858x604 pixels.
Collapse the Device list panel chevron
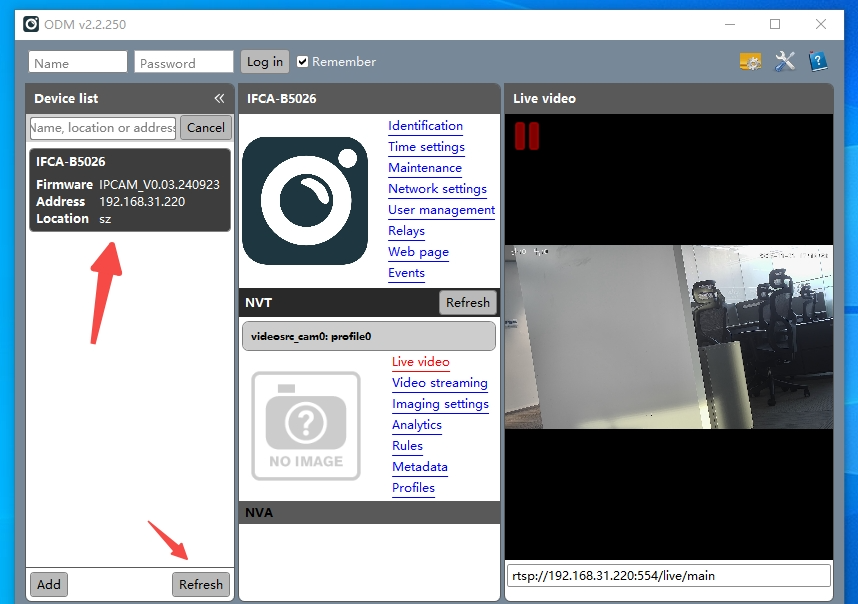219,98
